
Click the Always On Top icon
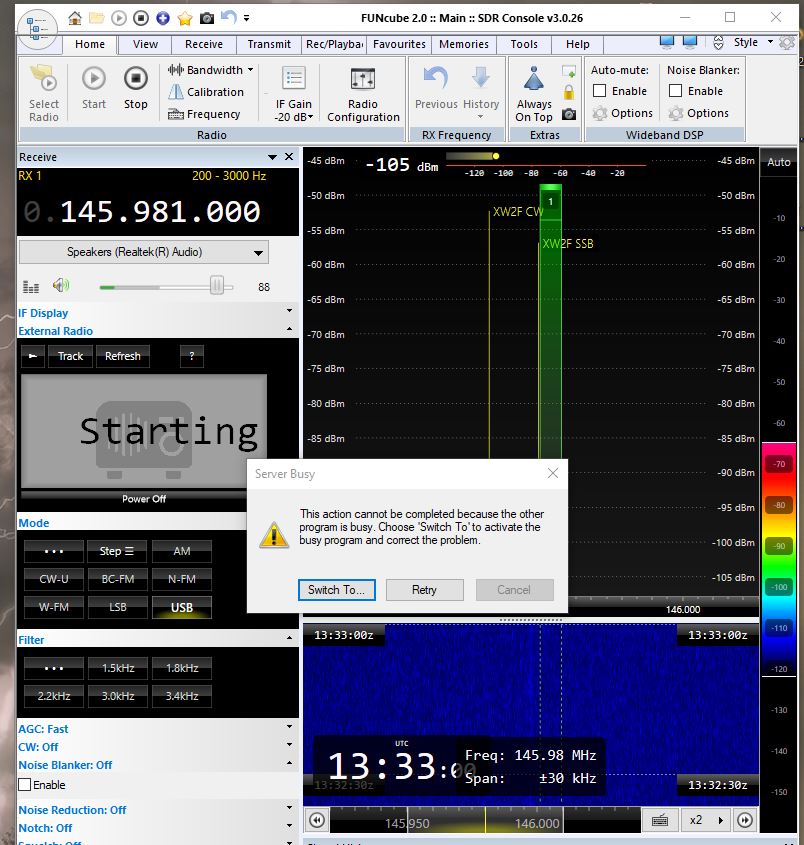pyautogui.click(x=534, y=80)
